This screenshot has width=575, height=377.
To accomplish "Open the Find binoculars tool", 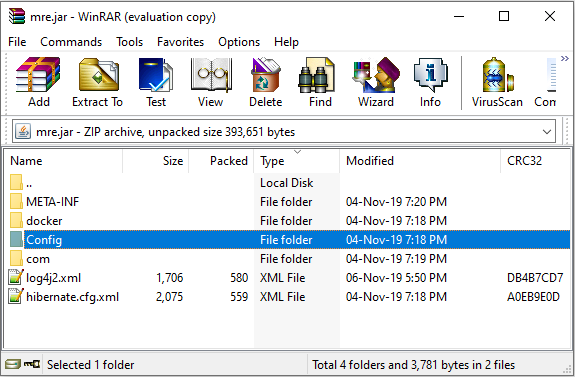I will (x=320, y=82).
